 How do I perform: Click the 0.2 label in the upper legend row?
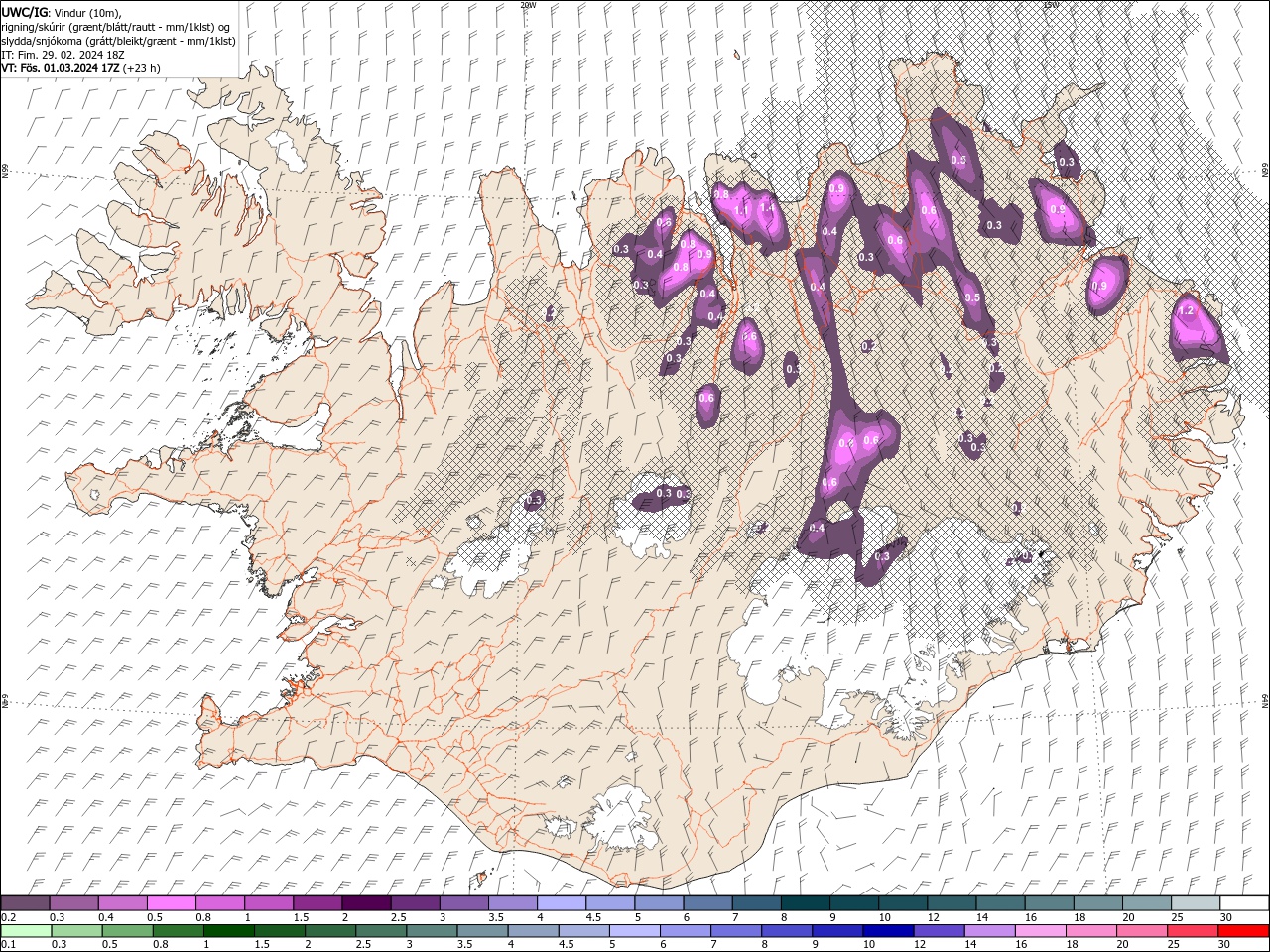pyautogui.click(x=8, y=917)
